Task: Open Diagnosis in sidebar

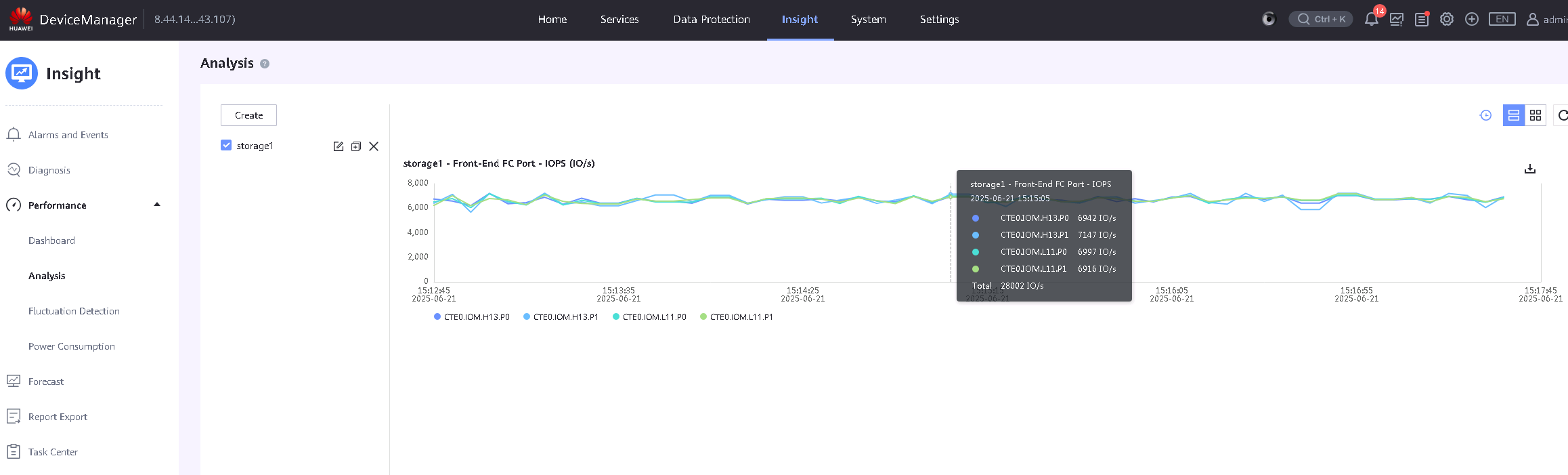Action: (x=49, y=170)
